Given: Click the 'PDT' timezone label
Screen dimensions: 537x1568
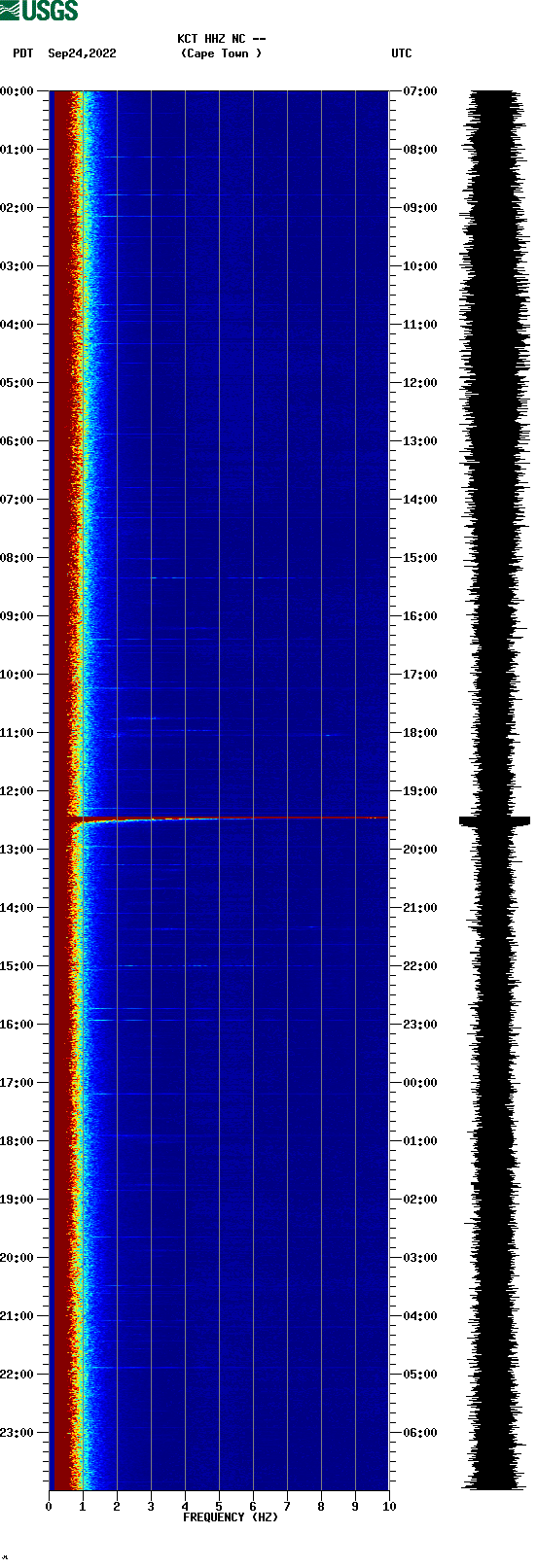Looking at the screenshot, I should click(23, 53).
